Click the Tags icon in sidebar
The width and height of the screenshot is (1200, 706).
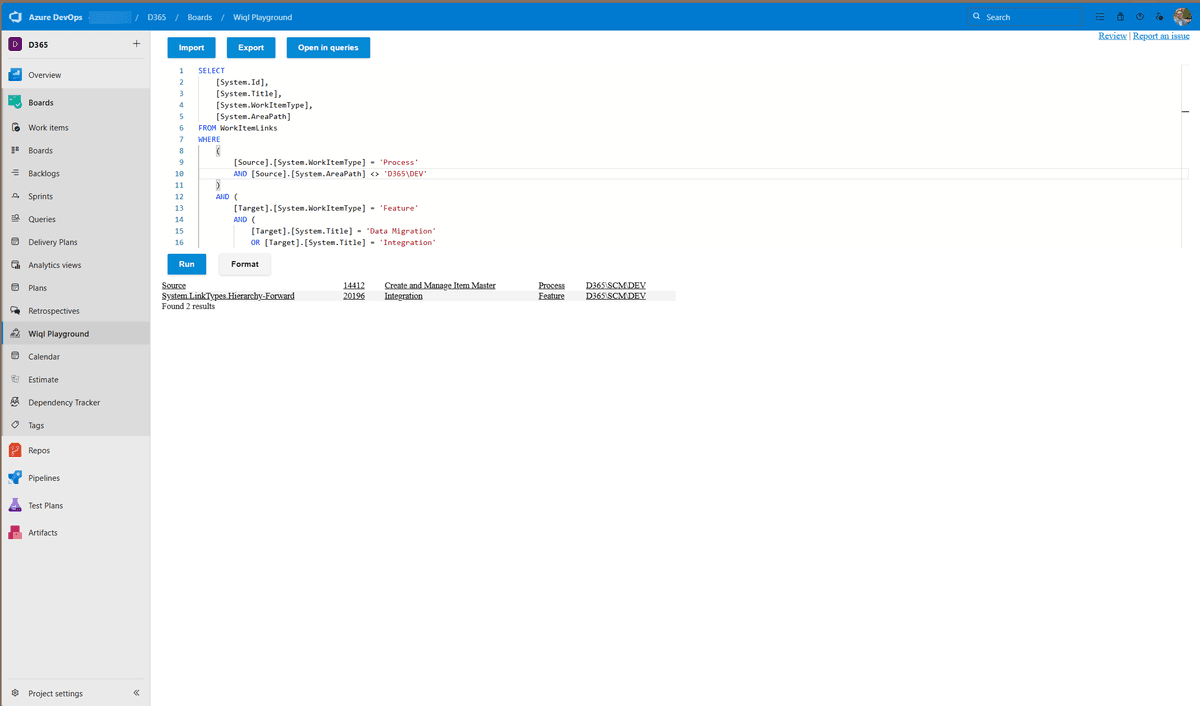(x=16, y=425)
